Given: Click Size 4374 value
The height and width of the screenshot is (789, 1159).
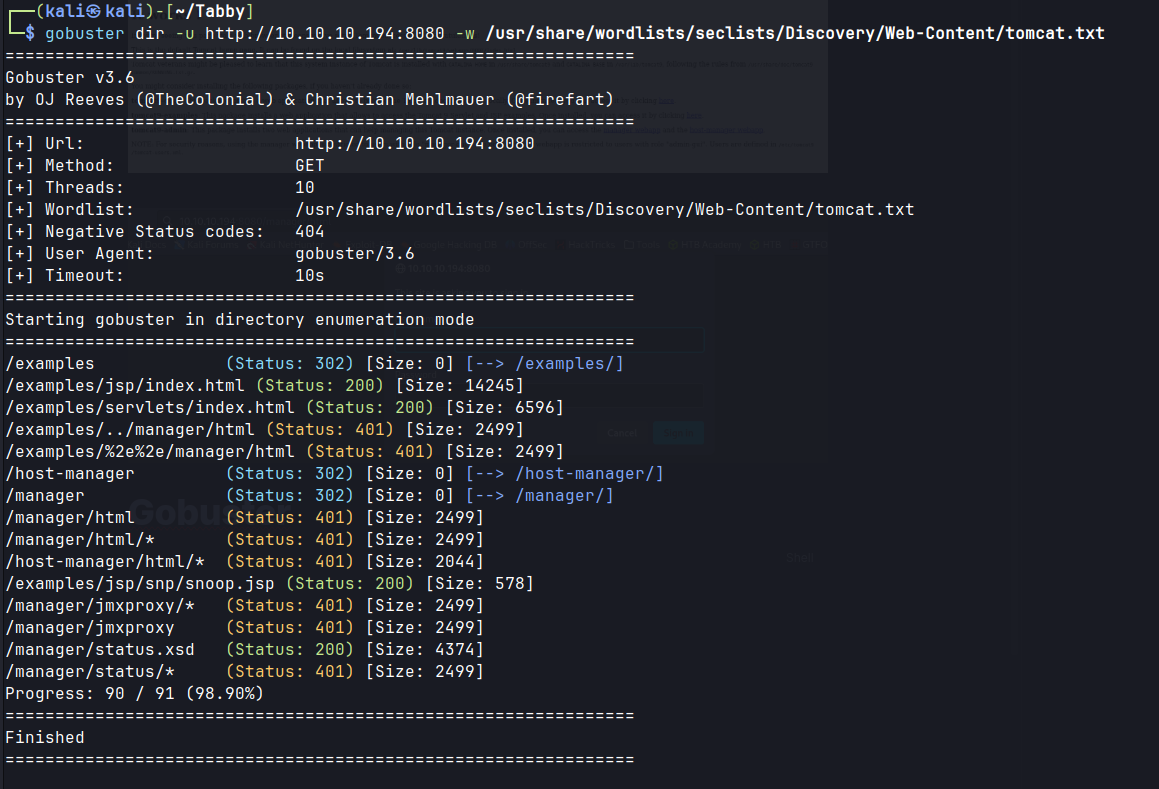Looking at the screenshot, I should click(x=455, y=650).
